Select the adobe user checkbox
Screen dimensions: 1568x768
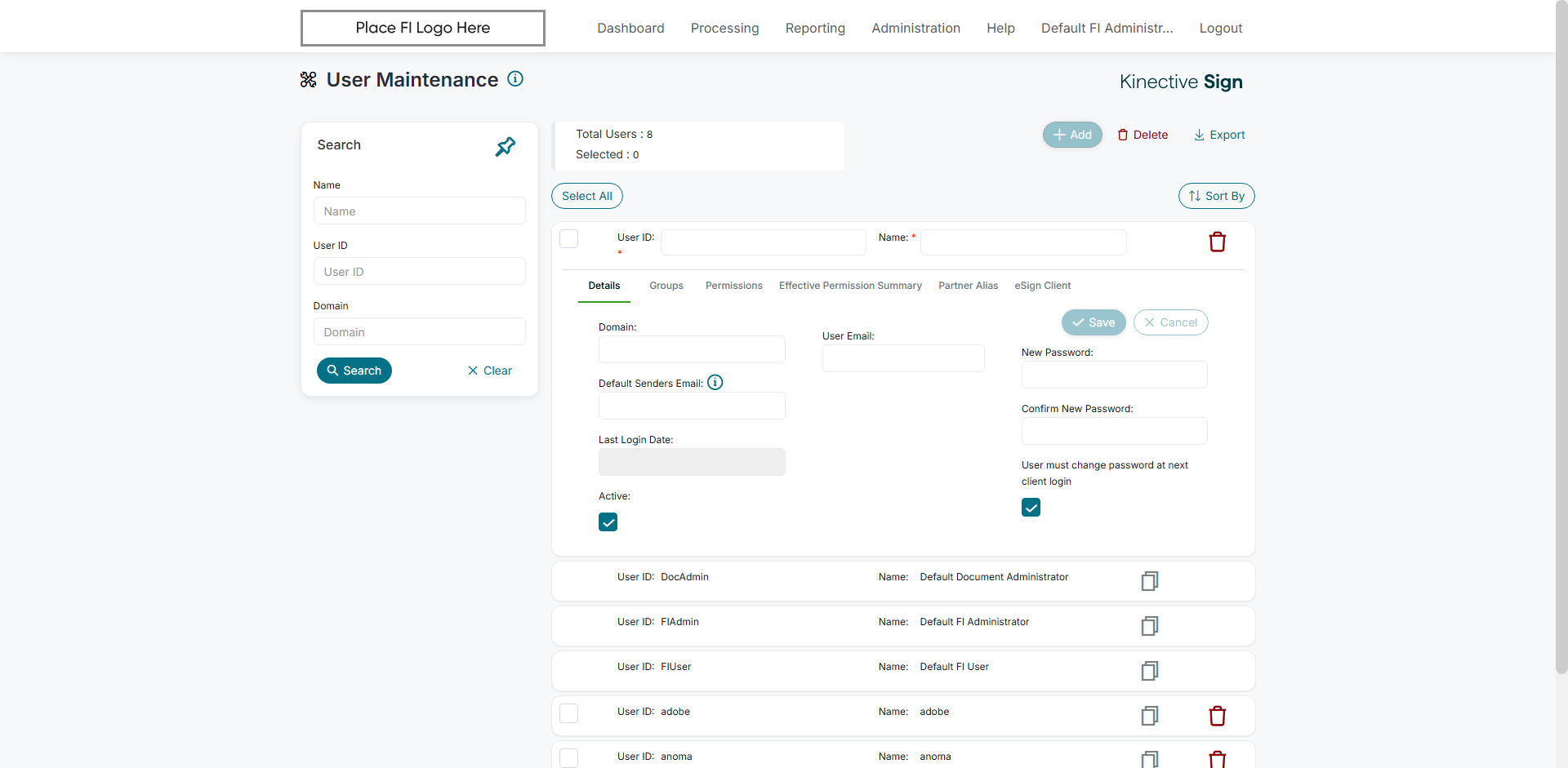[569, 713]
